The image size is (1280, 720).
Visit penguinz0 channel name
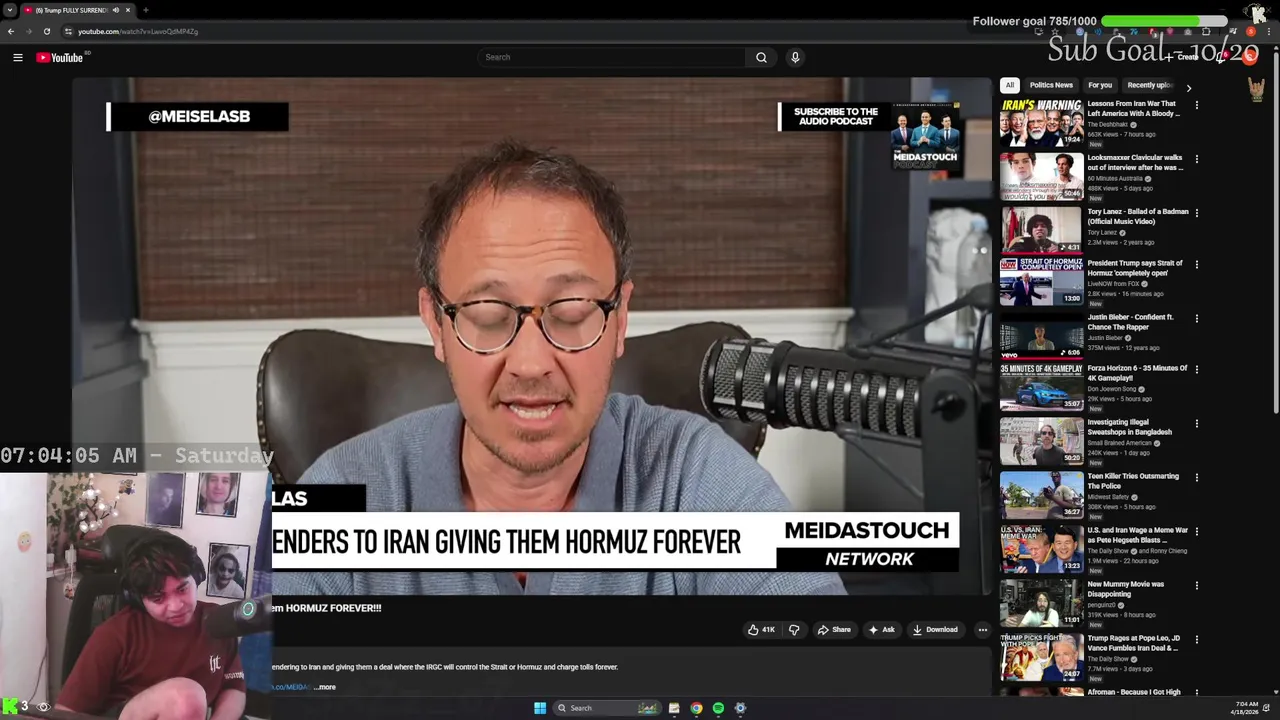coord(1102,605)
